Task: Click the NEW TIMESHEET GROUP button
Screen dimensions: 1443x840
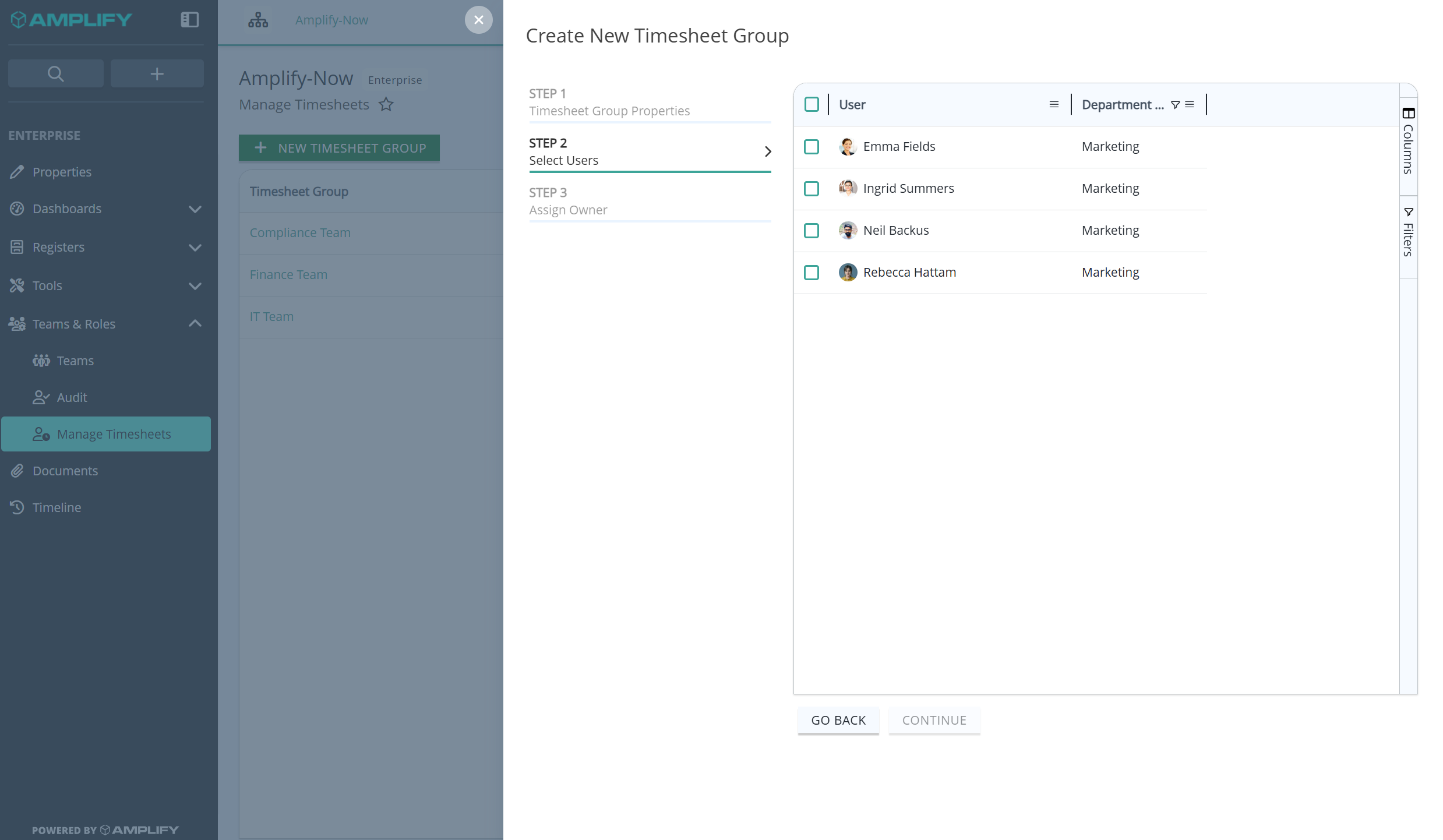Action: pos(339,148)
